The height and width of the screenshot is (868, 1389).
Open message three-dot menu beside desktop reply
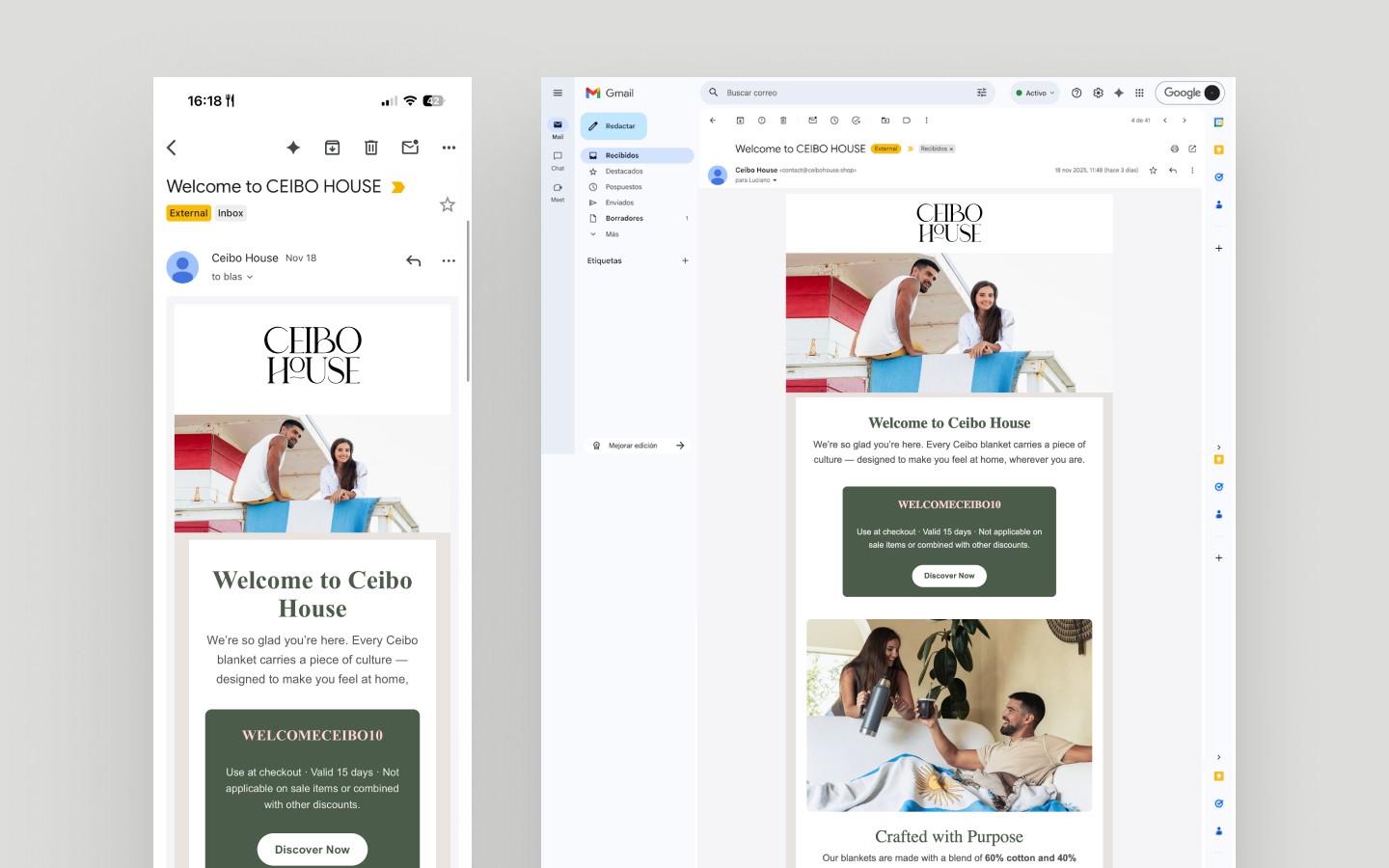pyautogui.click(x=1192, y=170)
